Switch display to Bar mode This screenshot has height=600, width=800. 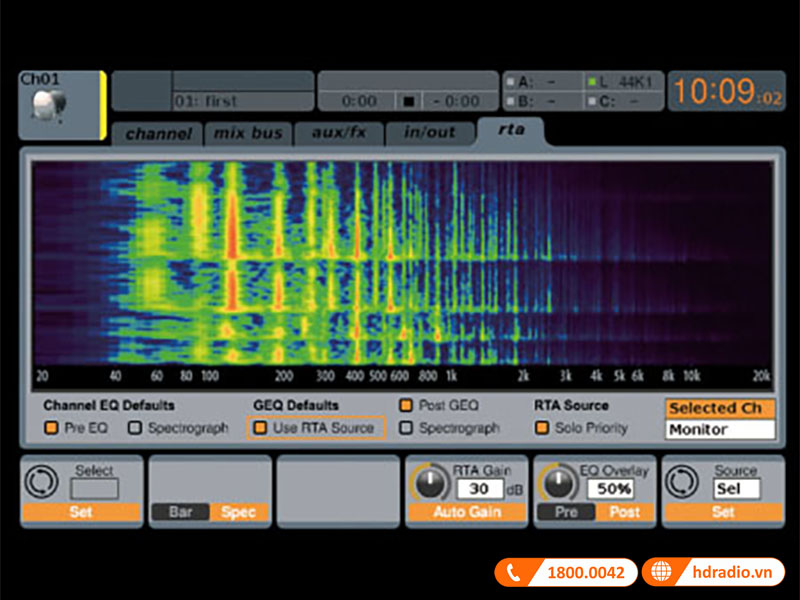179,512
